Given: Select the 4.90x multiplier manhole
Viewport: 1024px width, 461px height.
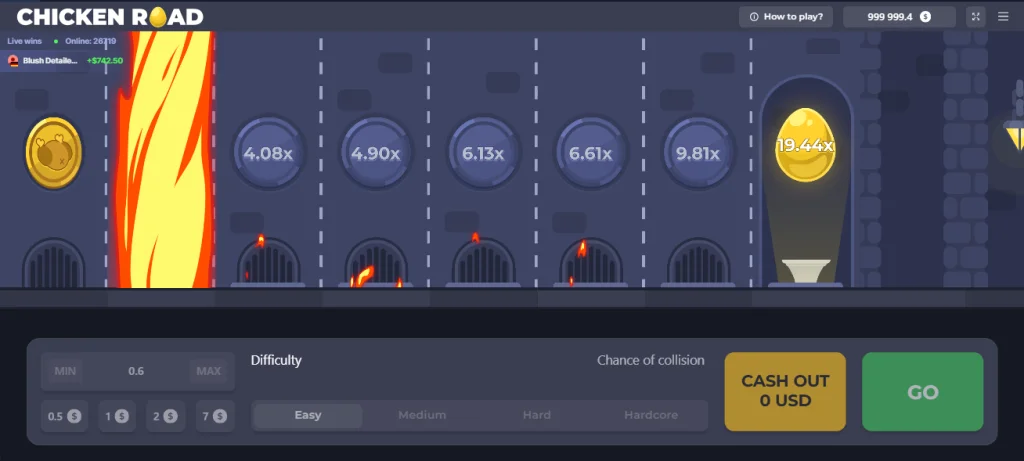Looking at the screenshot, I should point(376,153).
